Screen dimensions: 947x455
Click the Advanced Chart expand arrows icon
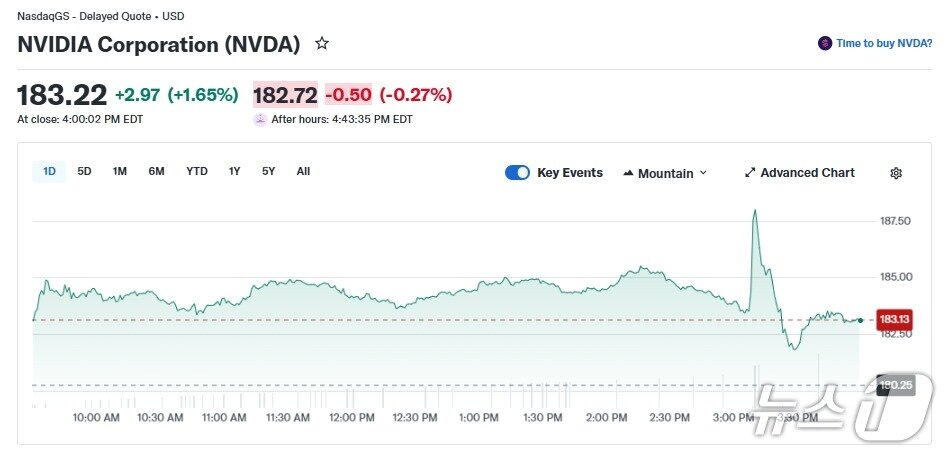coord(750,173)
